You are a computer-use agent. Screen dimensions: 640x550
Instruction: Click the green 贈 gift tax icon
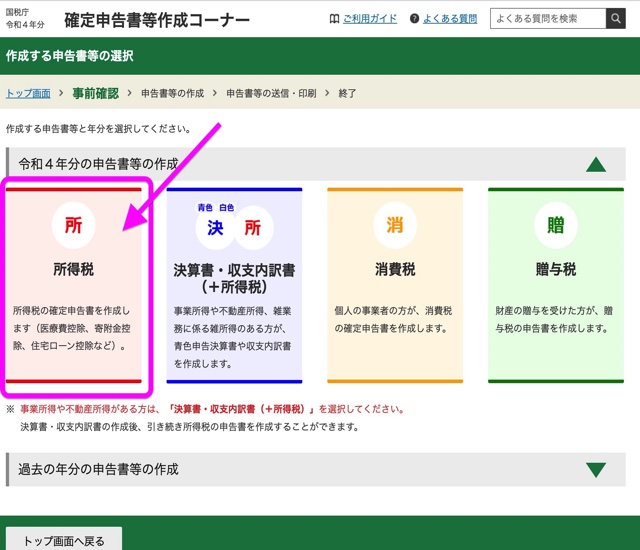click(x=555, y=225)
